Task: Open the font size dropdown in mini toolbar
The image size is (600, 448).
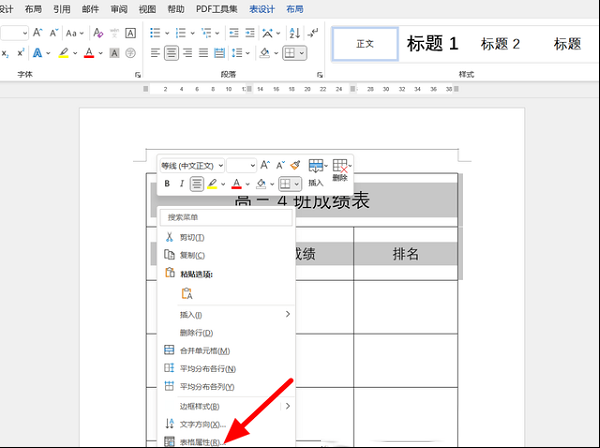Action: point(253,166)
